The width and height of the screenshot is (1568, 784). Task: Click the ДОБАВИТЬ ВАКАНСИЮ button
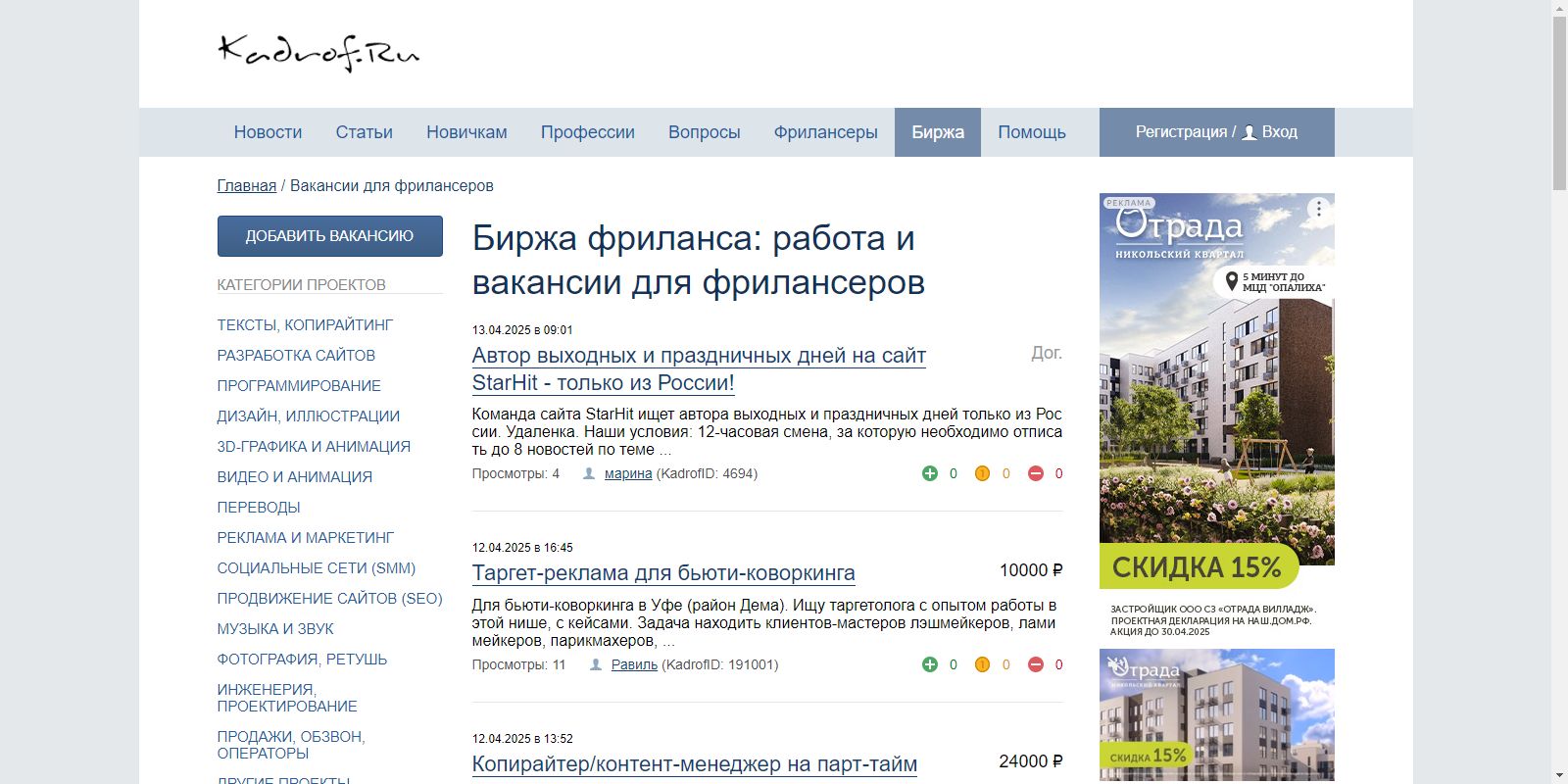[330, 236]
